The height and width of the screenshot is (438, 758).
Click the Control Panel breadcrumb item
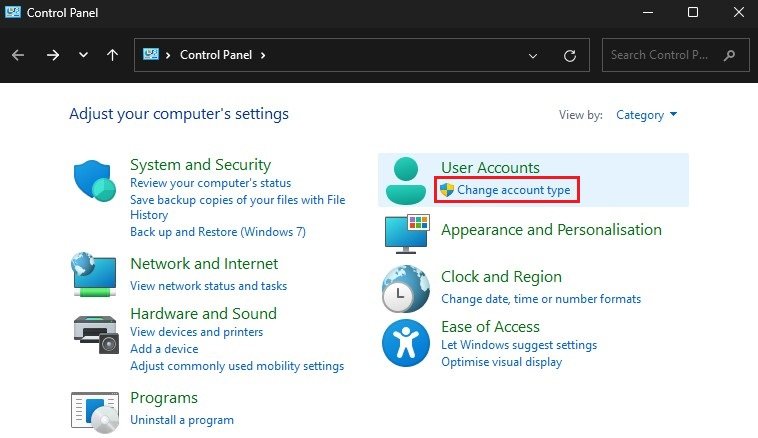click(x=216, y=55)
